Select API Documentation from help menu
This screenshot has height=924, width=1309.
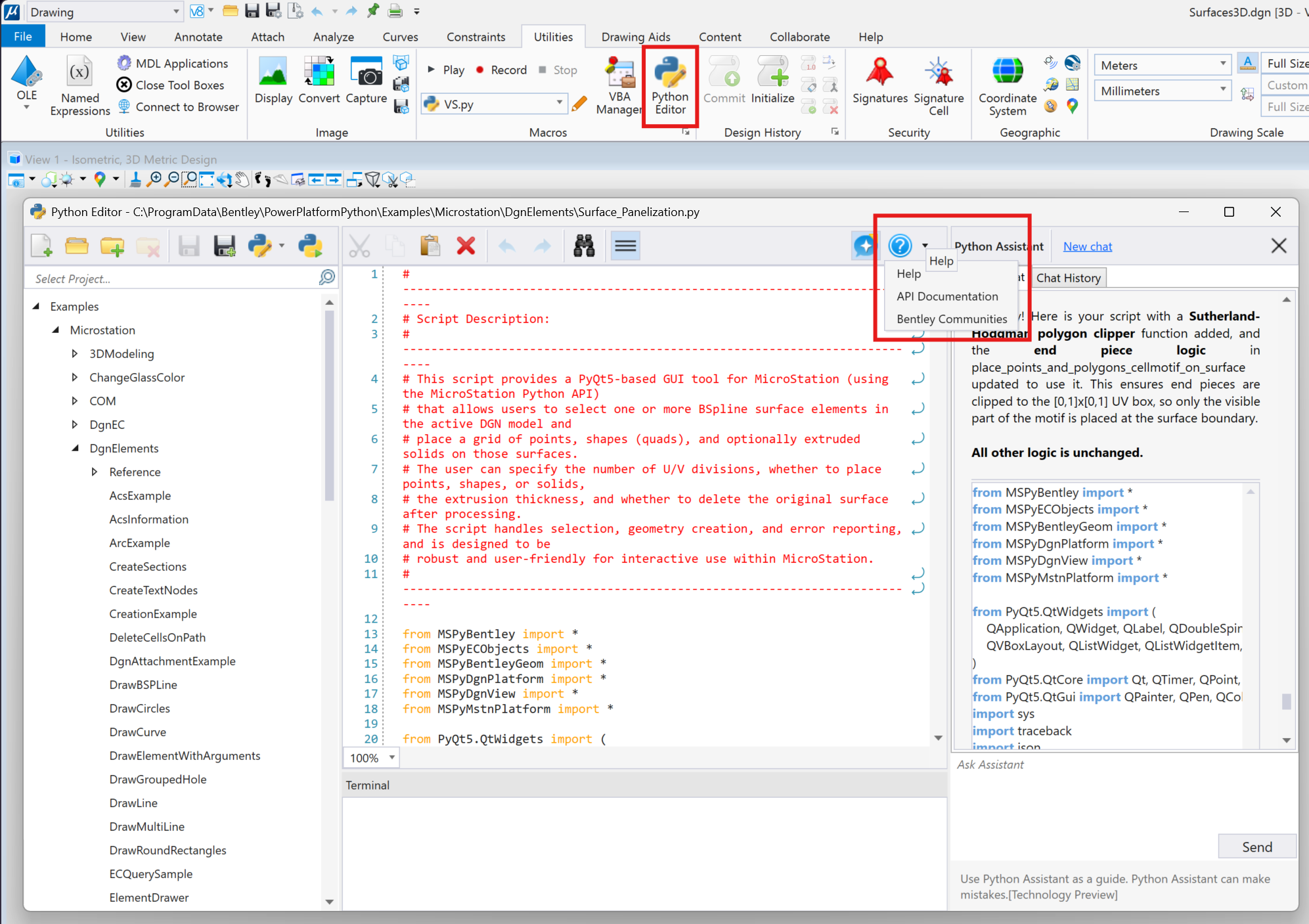946,296
